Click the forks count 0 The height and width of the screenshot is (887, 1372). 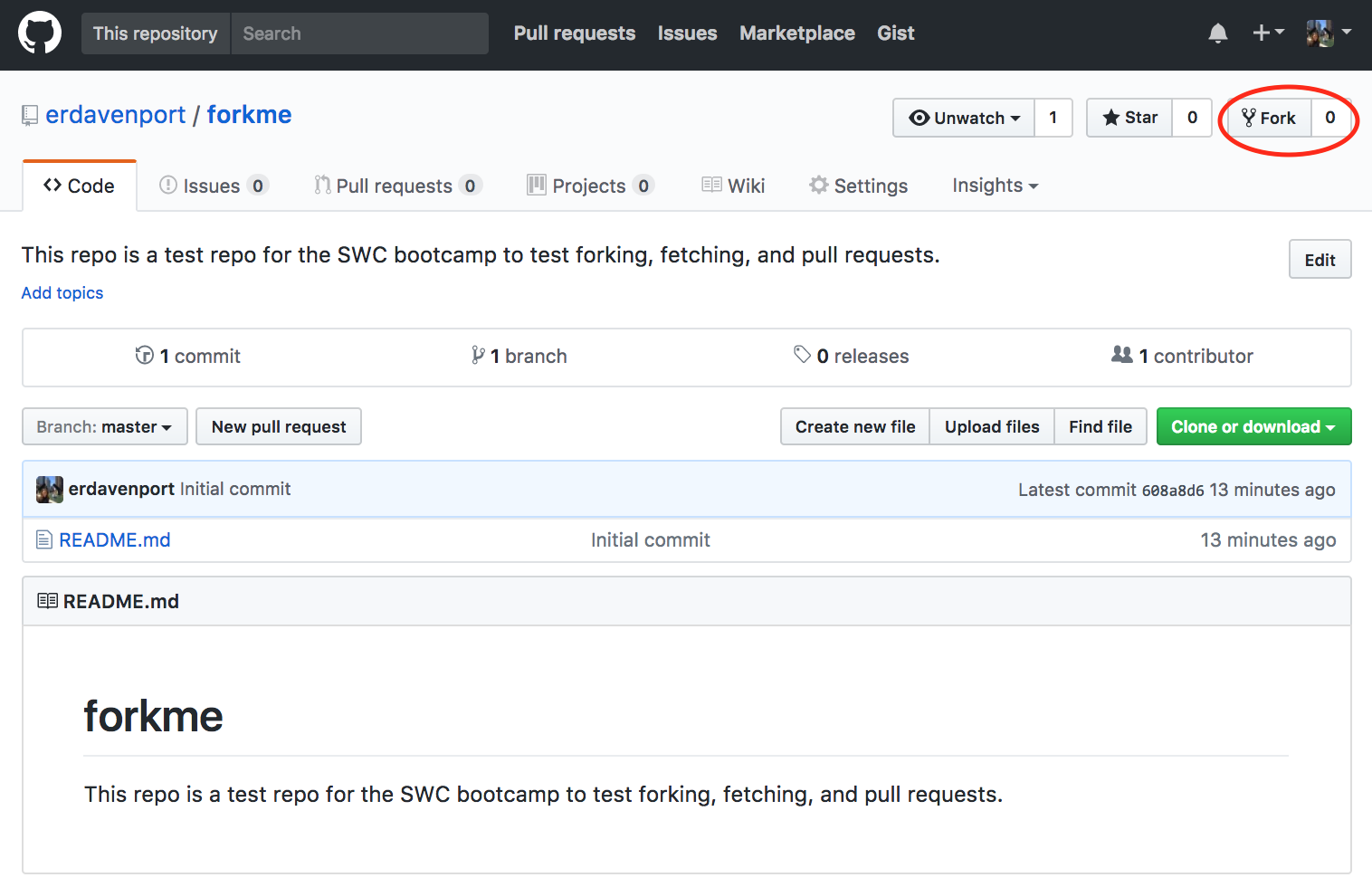click(1330, 118)
